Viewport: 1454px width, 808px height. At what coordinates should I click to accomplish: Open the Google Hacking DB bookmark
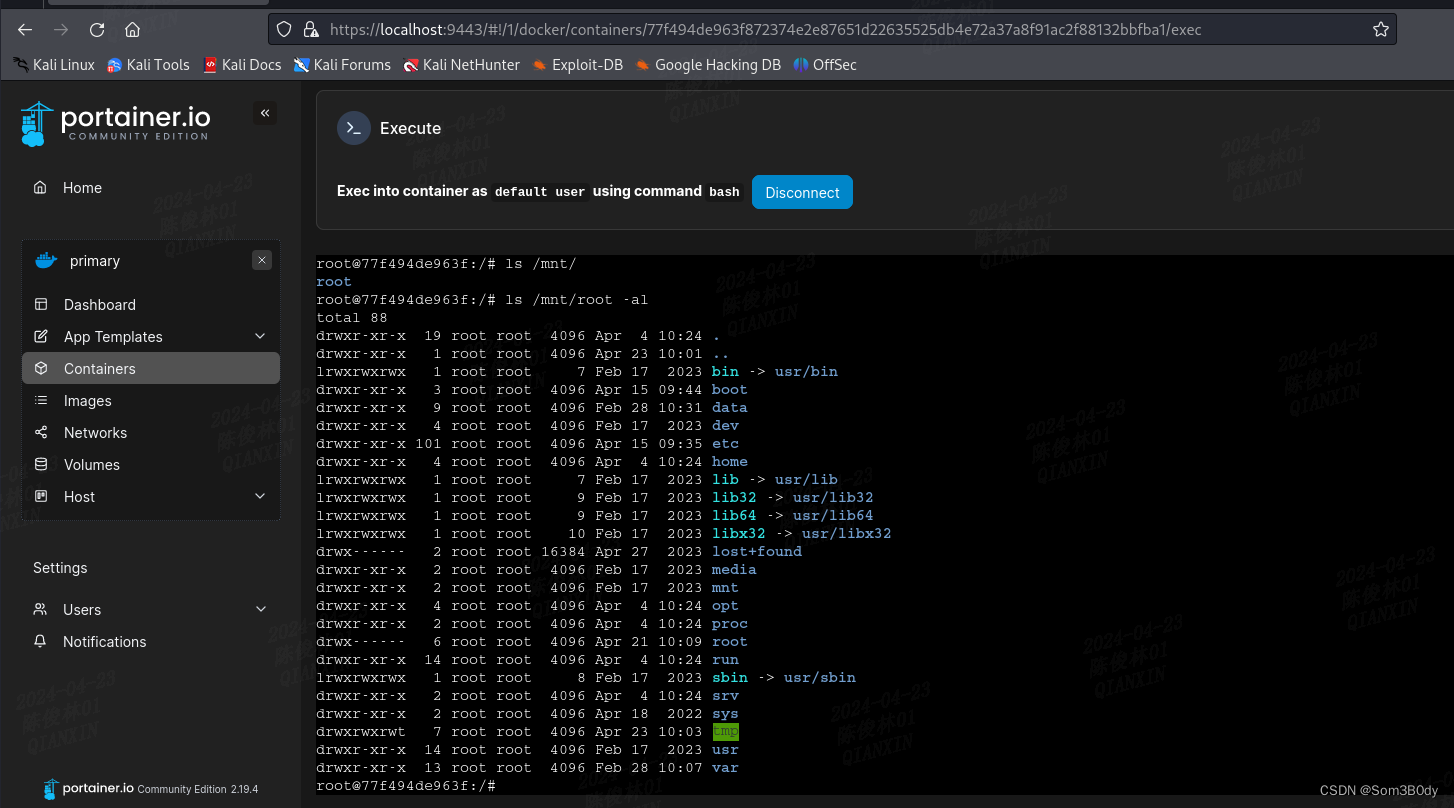click(708, 65)
